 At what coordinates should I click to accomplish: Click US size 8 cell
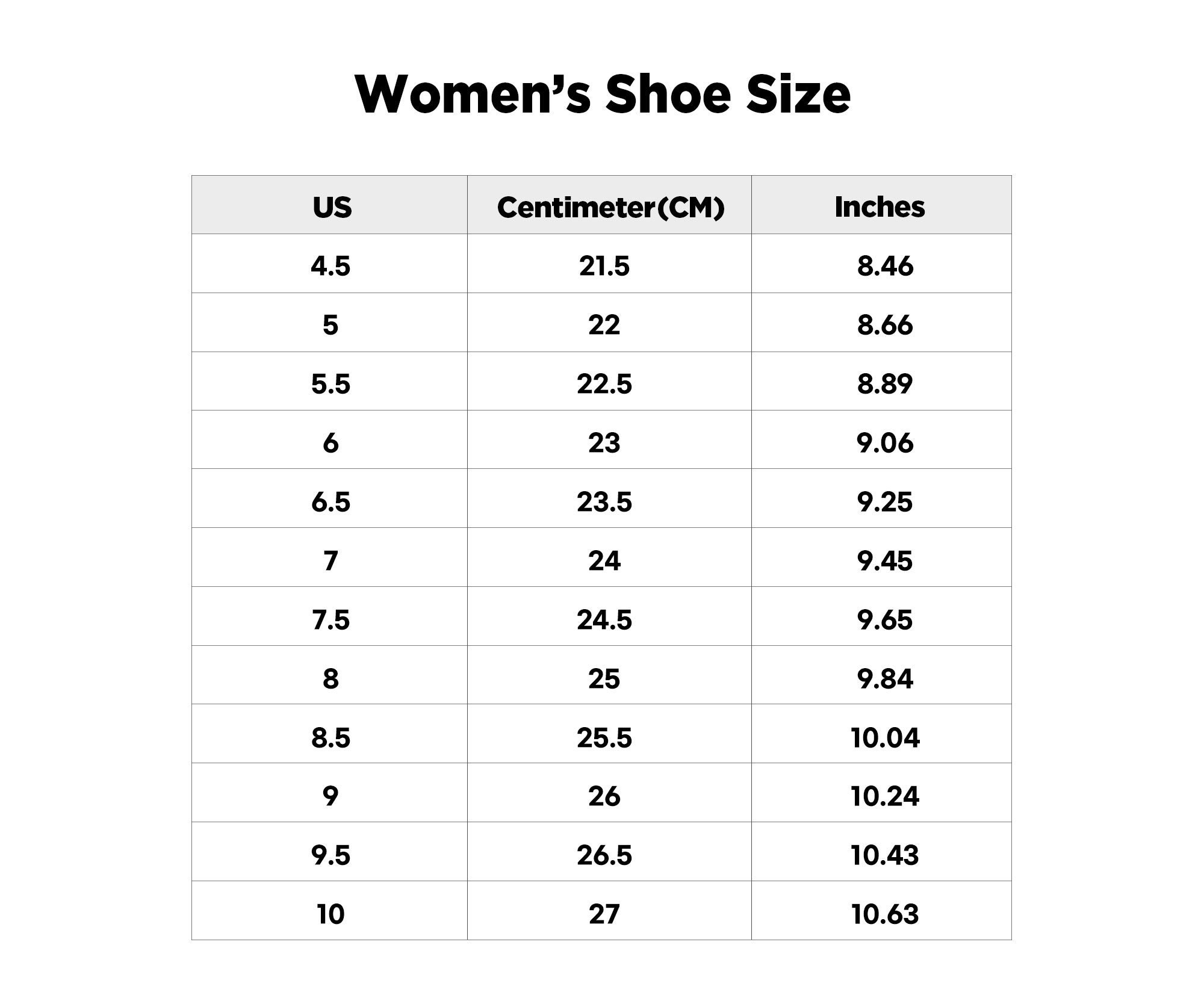coord(330,675)
